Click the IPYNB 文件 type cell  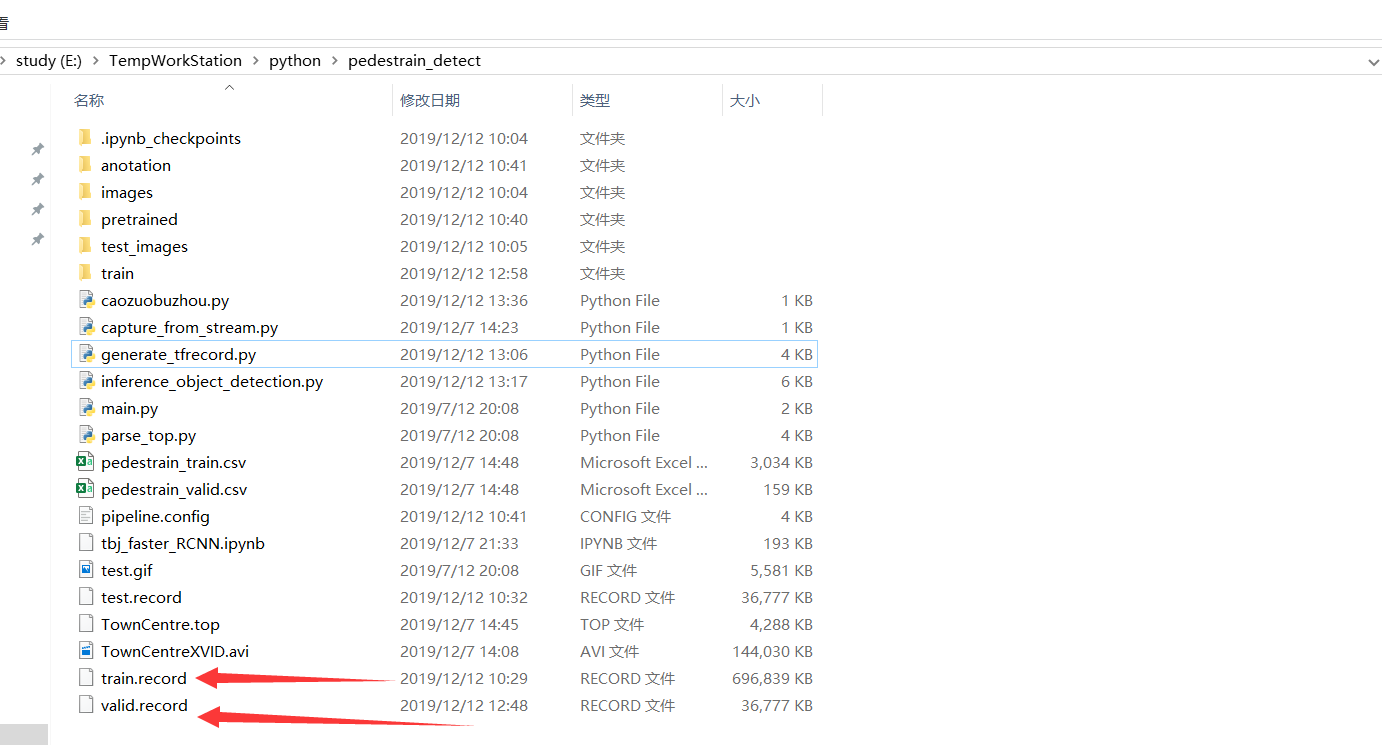tap(618, 543)
